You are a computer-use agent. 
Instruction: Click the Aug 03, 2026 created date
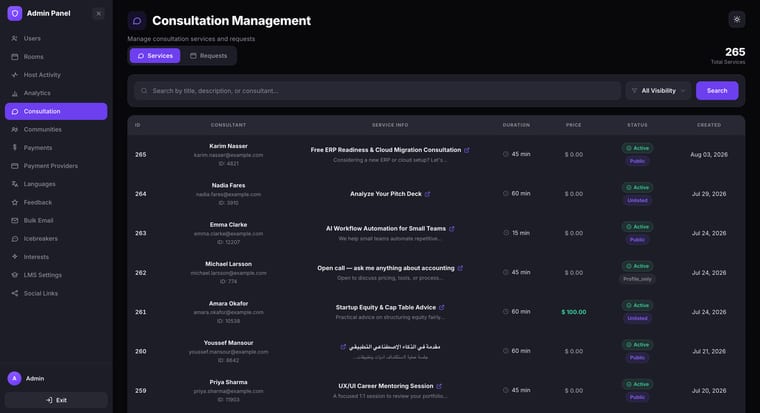709,155
